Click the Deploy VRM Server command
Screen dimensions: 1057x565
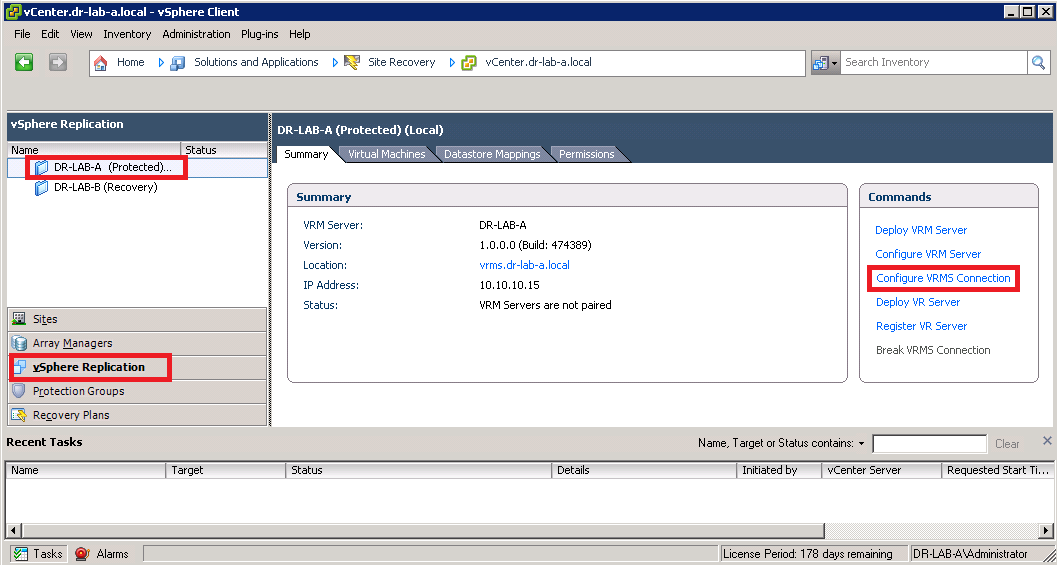click(x=921, y=230)
